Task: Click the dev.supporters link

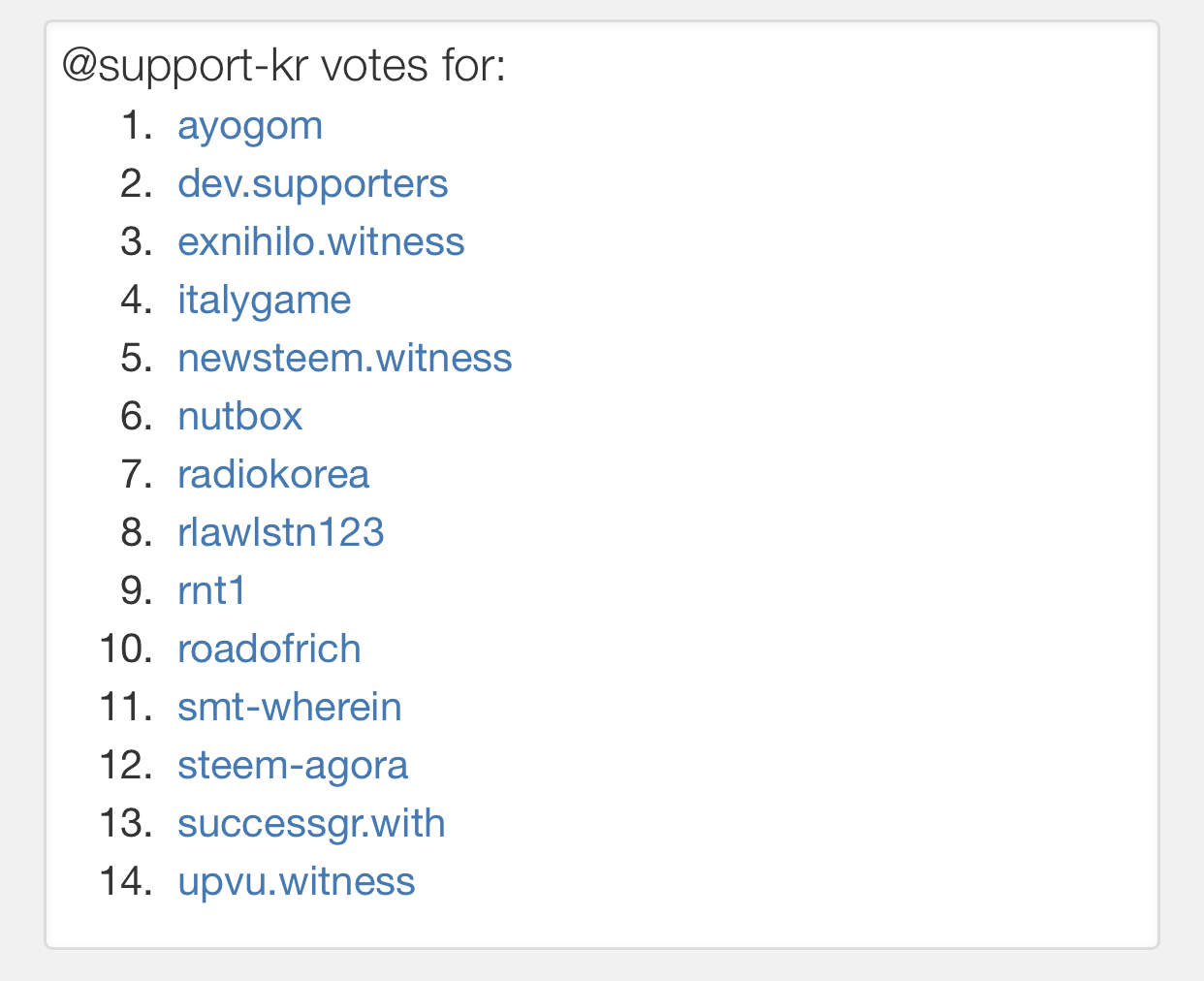Action: (x=312, y=184)
